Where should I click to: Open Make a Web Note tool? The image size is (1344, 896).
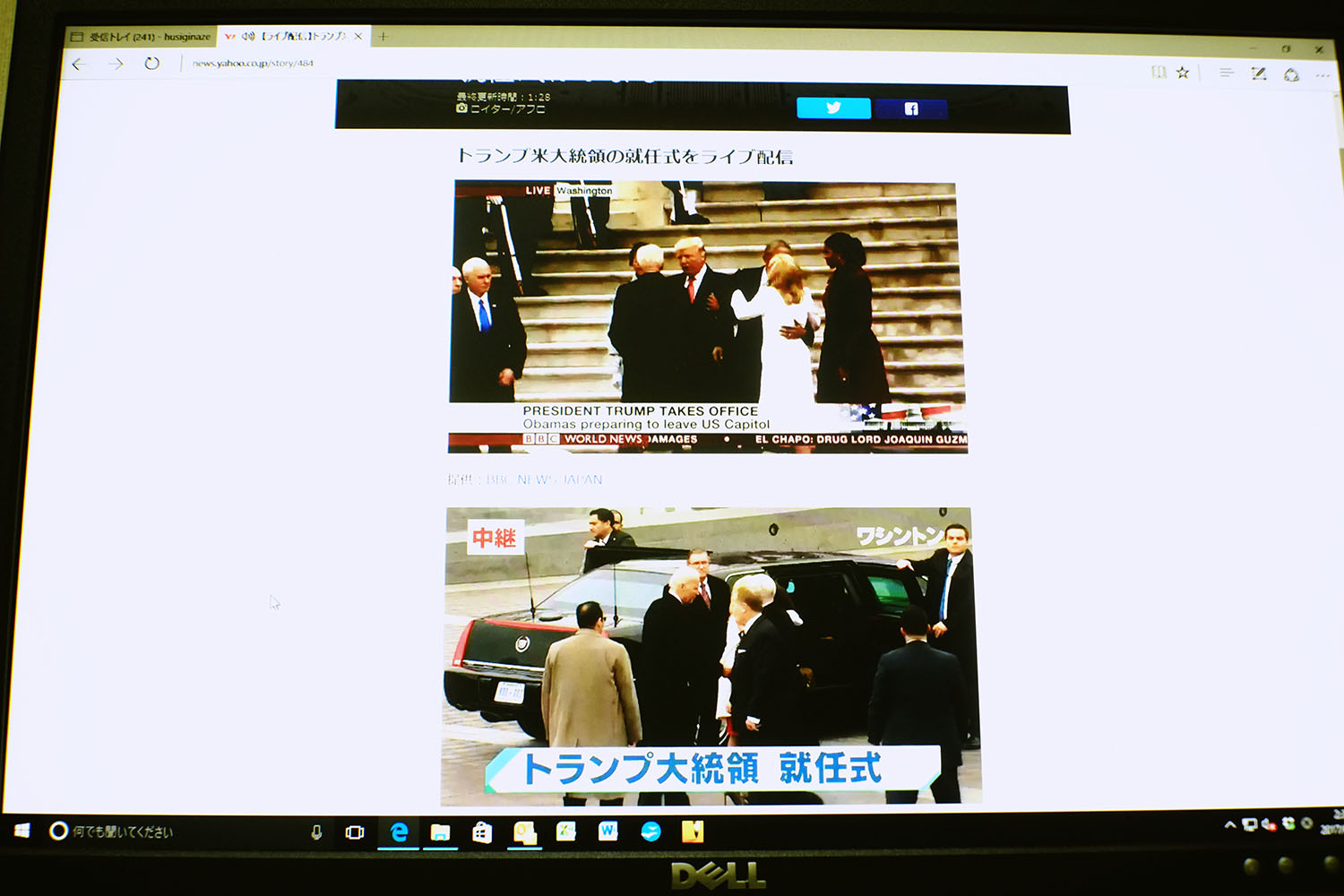(x=1259, y=73)
